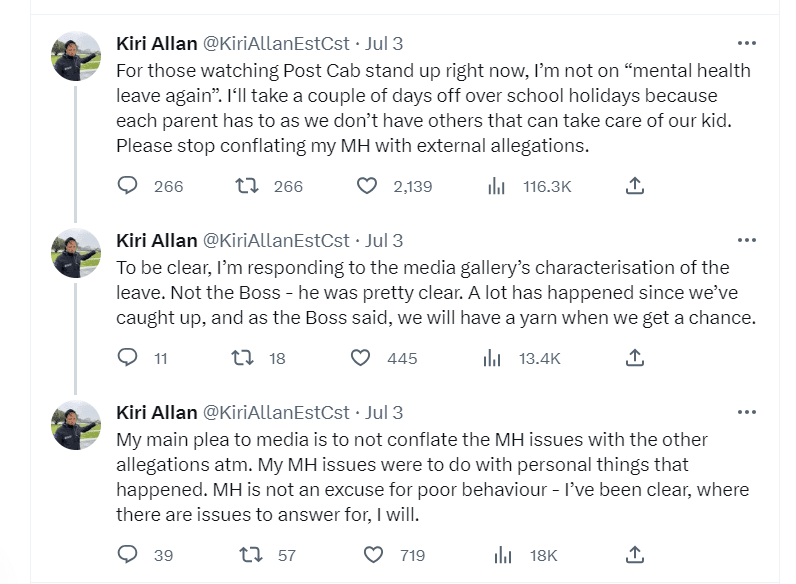796x584 pixels.
Task: View analytics showing 116.3K views
Action: click(496, 186)
